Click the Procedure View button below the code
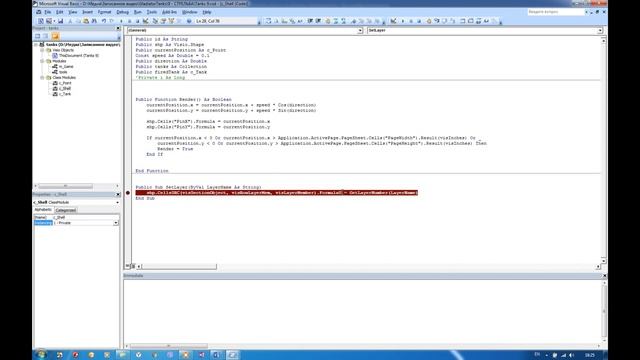640x360 pixels. click(127, 266)
